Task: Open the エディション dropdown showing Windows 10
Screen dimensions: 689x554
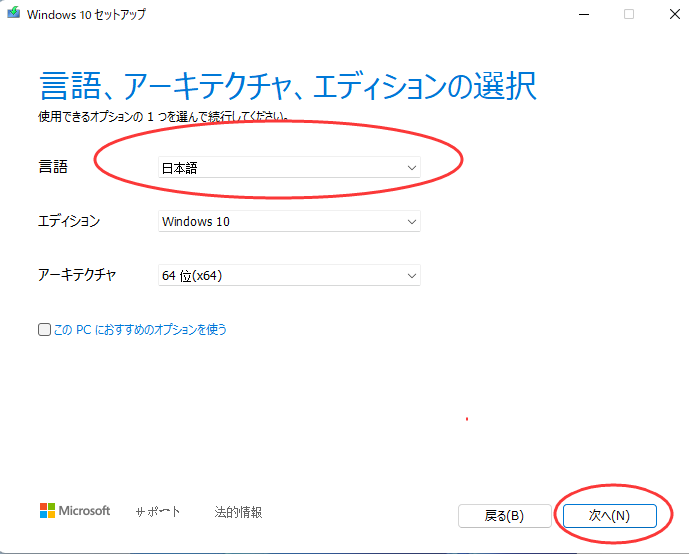Action: [289, 222]
